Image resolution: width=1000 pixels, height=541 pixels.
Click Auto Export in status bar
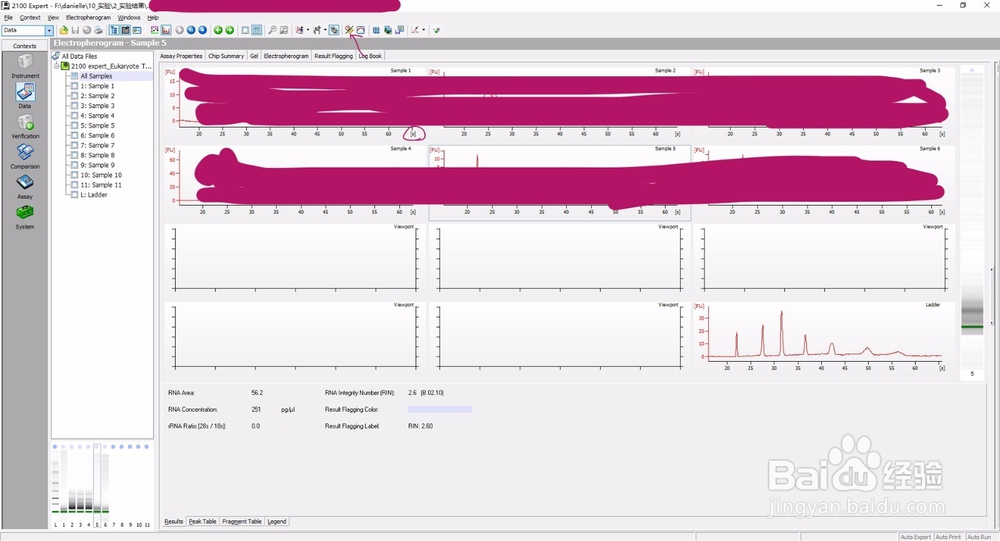[x=915, y=537]
